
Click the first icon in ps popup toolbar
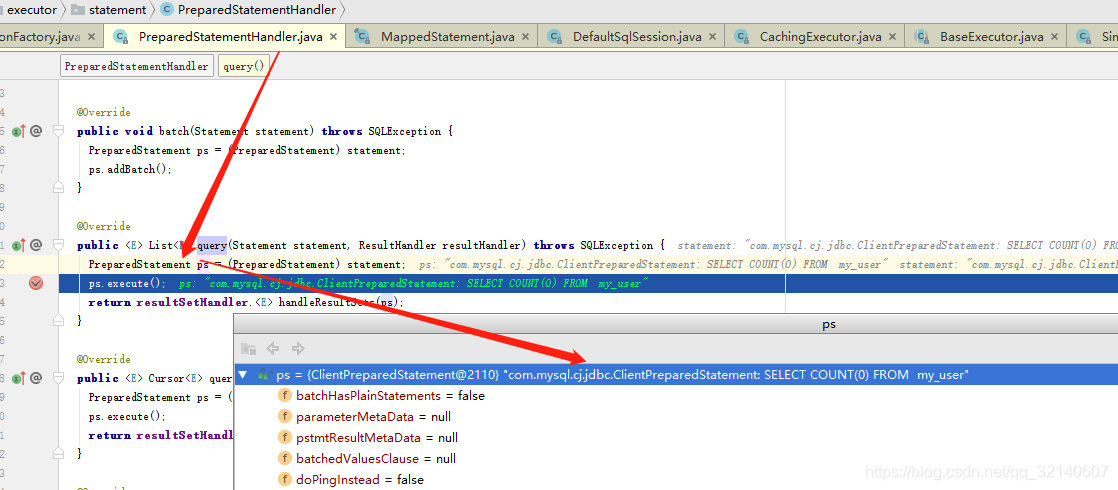[x=248, y=349]
